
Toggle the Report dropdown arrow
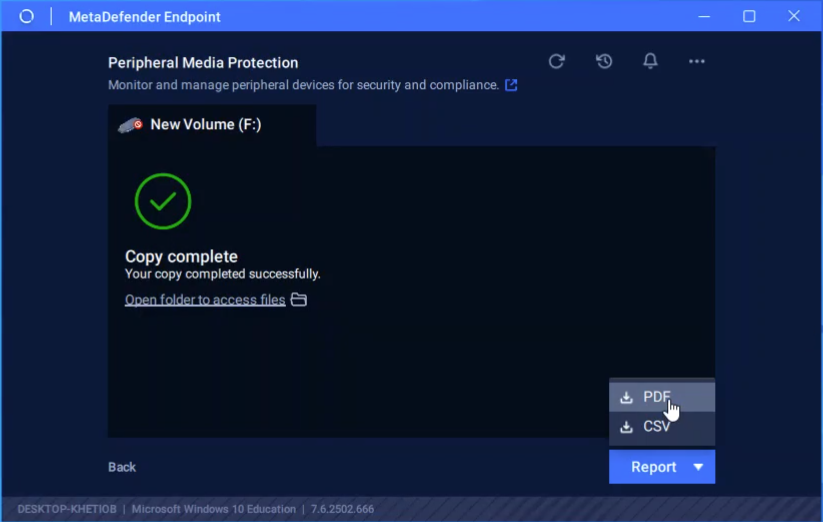(698, 467)
